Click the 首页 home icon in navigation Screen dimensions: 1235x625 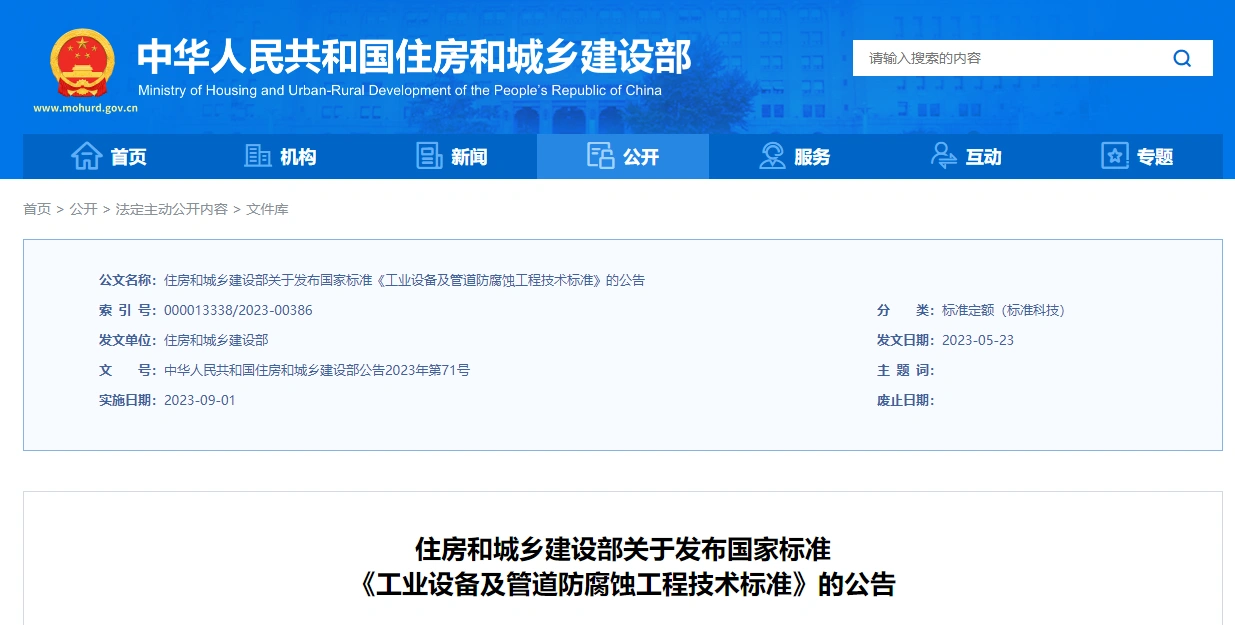click(x=87, y=156)
